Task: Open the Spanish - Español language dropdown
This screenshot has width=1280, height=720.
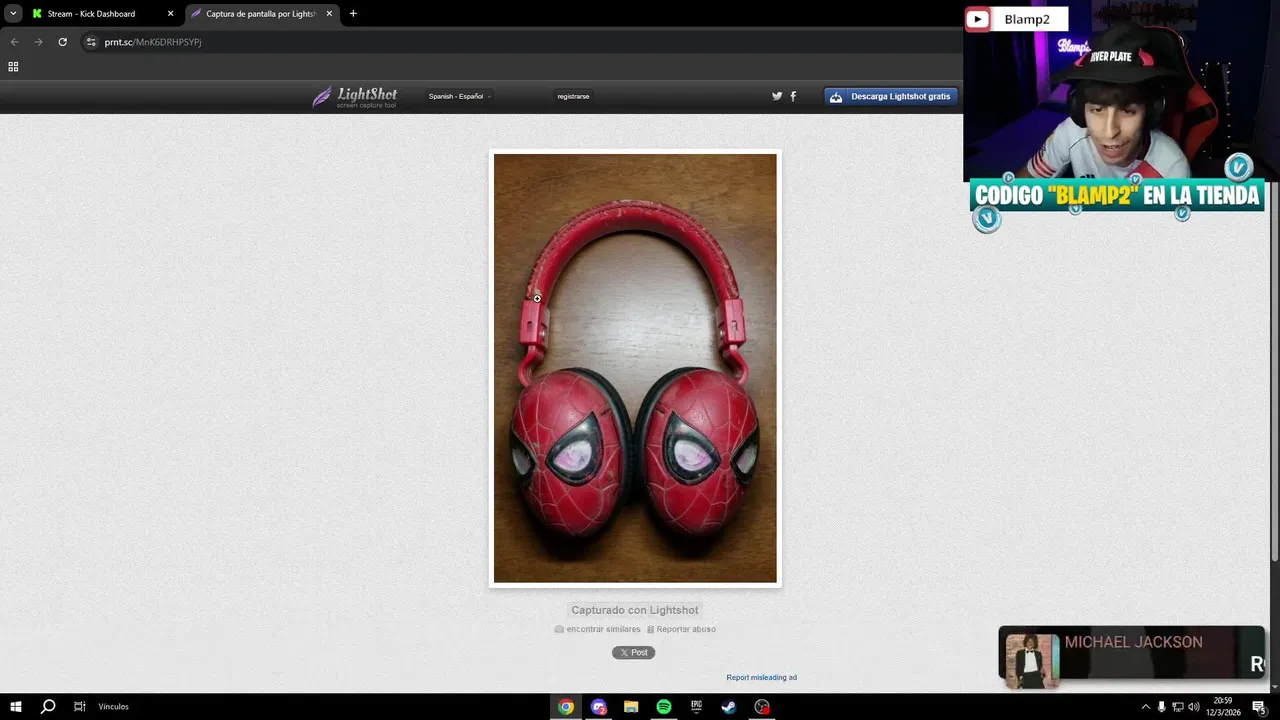Action: [459, 97]
